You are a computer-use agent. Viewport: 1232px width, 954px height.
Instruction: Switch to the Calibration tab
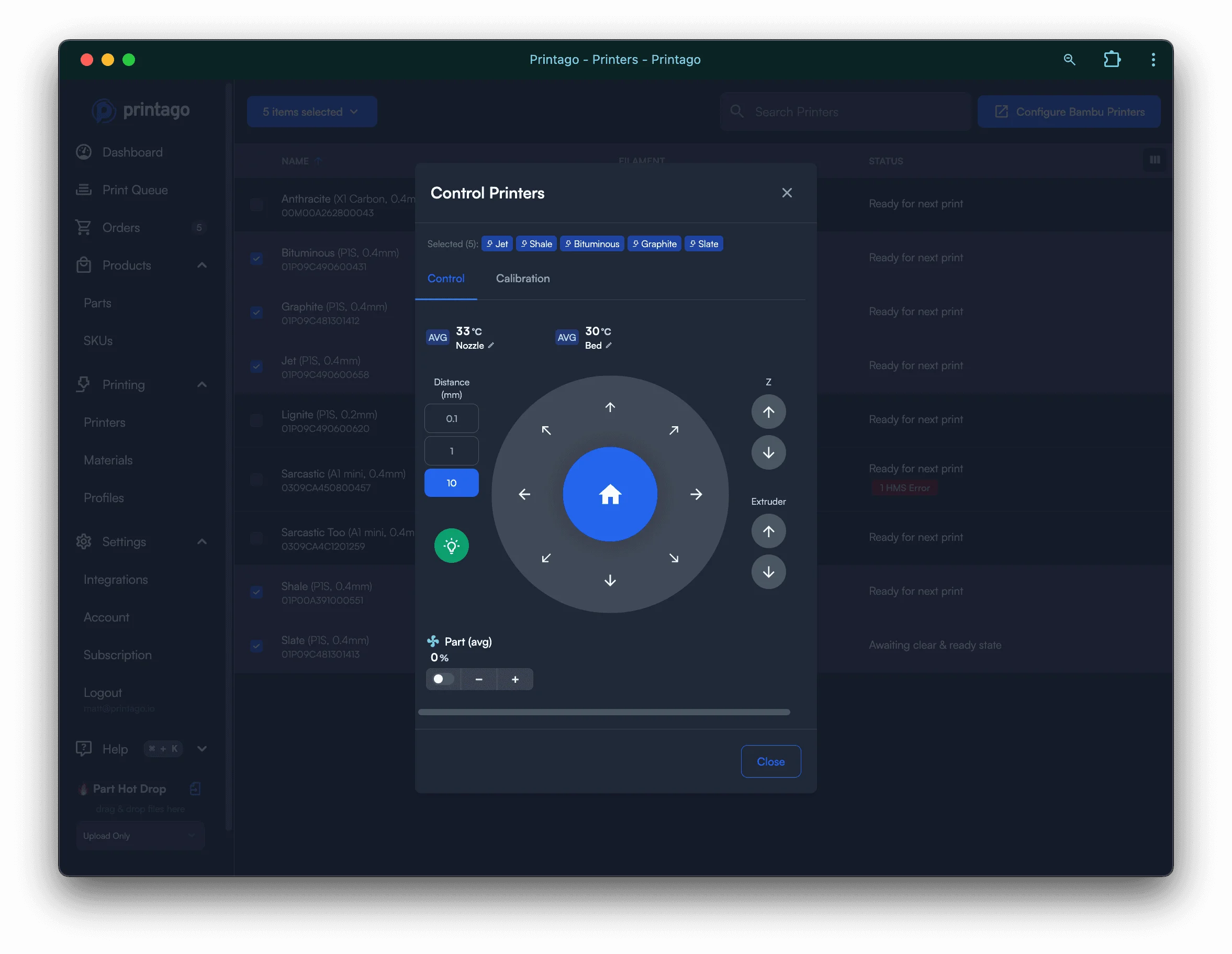pyautogui.click(x=522, y=279)
